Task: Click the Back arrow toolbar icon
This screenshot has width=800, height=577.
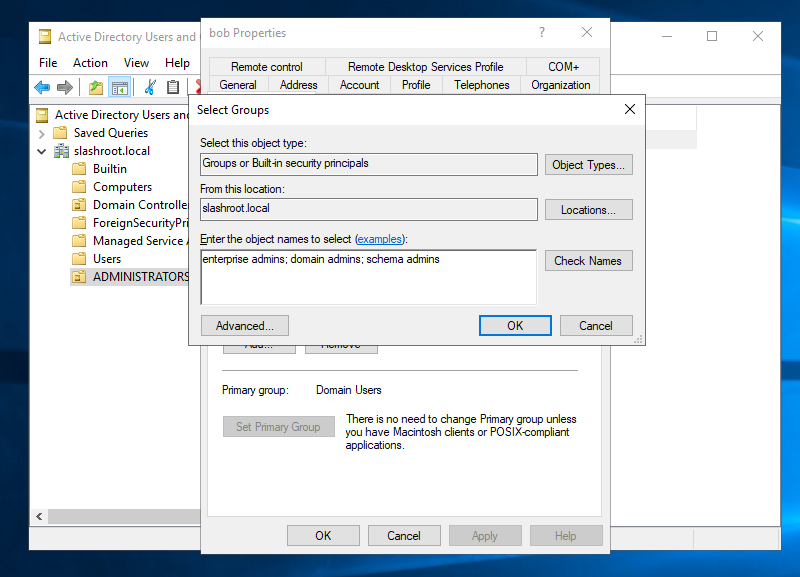Action: coord(43,88)
